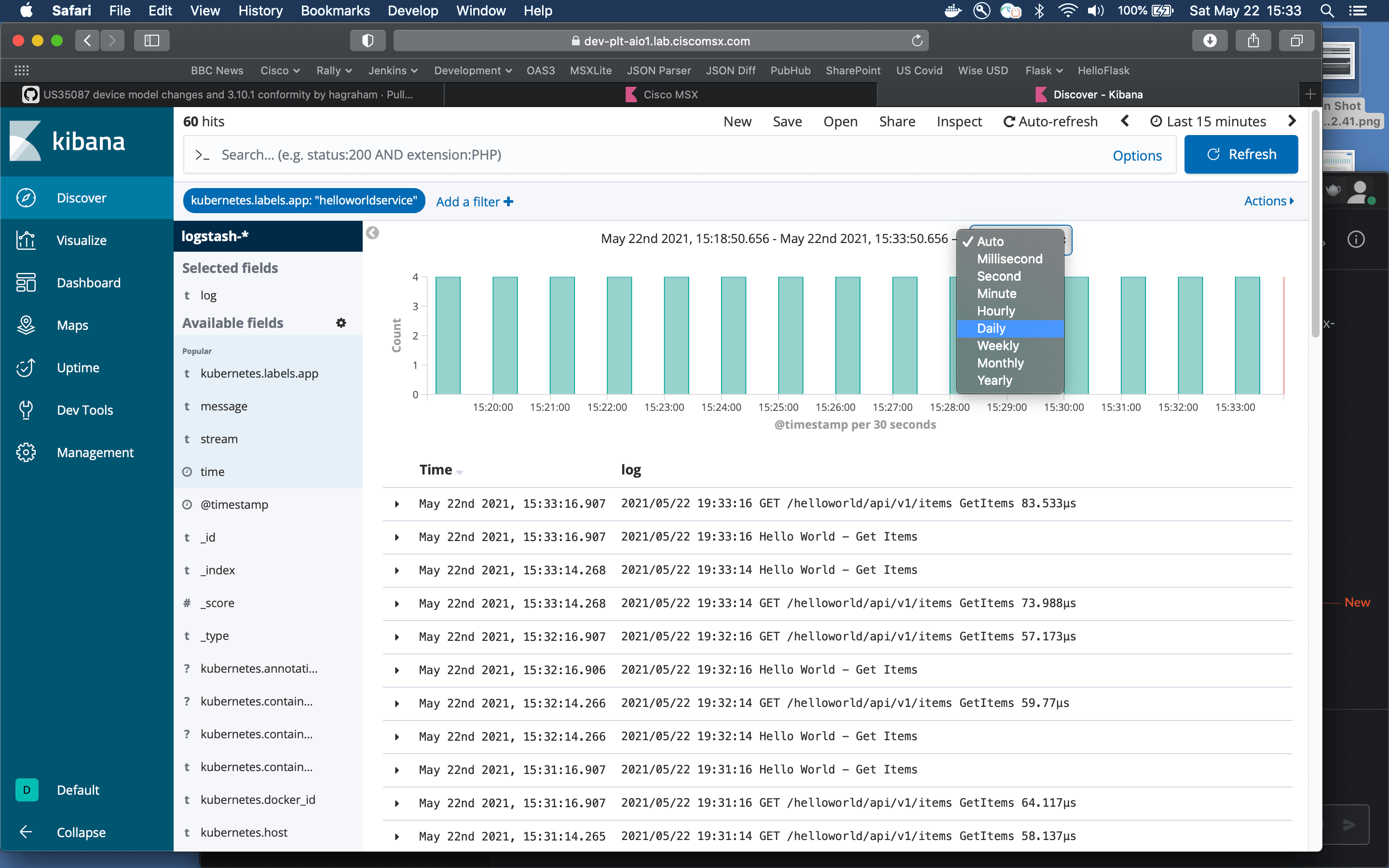Open the Develop menu
This screenshot has height=868, width=1389.
pyautogui.click(x=413, y=11)
